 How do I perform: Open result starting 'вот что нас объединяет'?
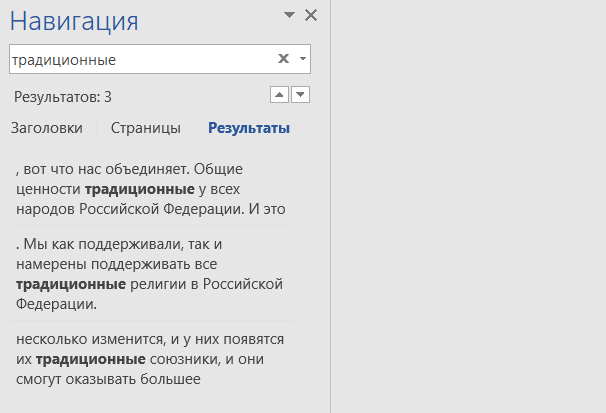pos(150,189)
